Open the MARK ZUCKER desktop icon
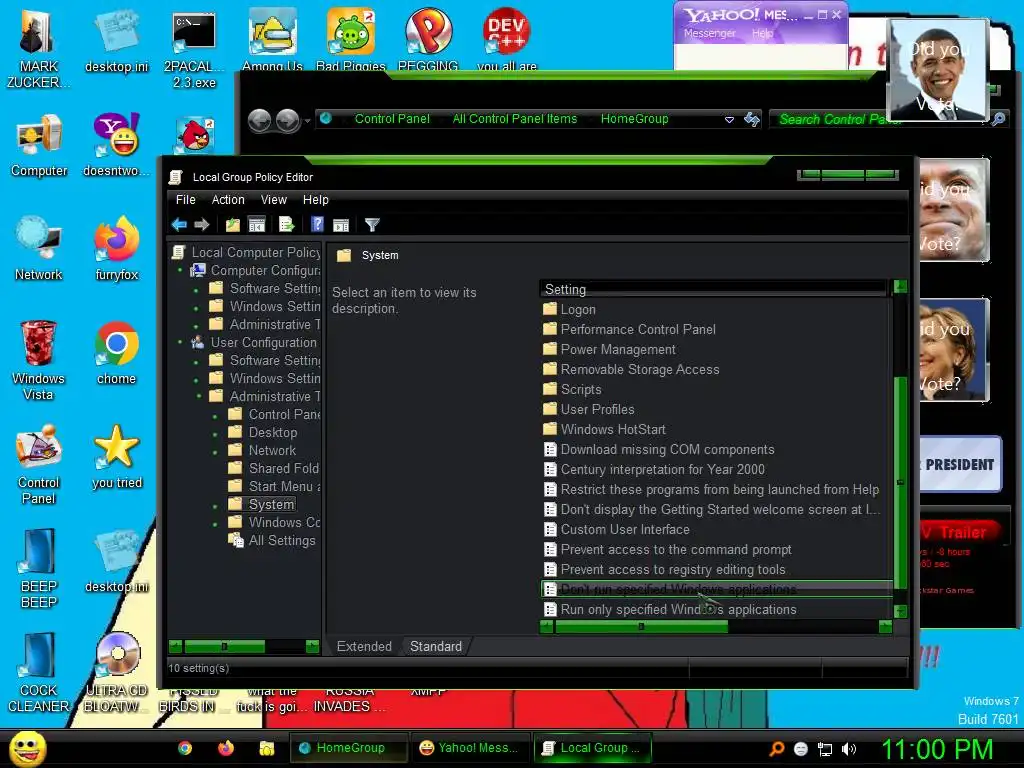 (38, 49)
